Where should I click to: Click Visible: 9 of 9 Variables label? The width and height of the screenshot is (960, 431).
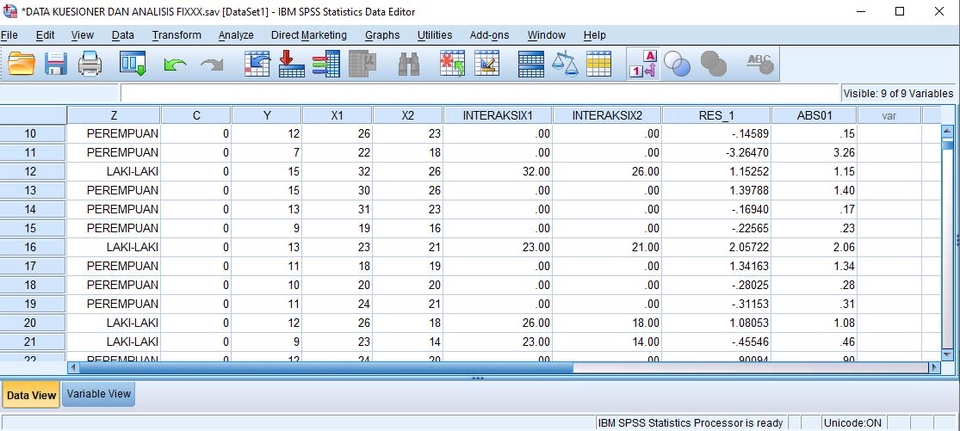click(898, 94)
